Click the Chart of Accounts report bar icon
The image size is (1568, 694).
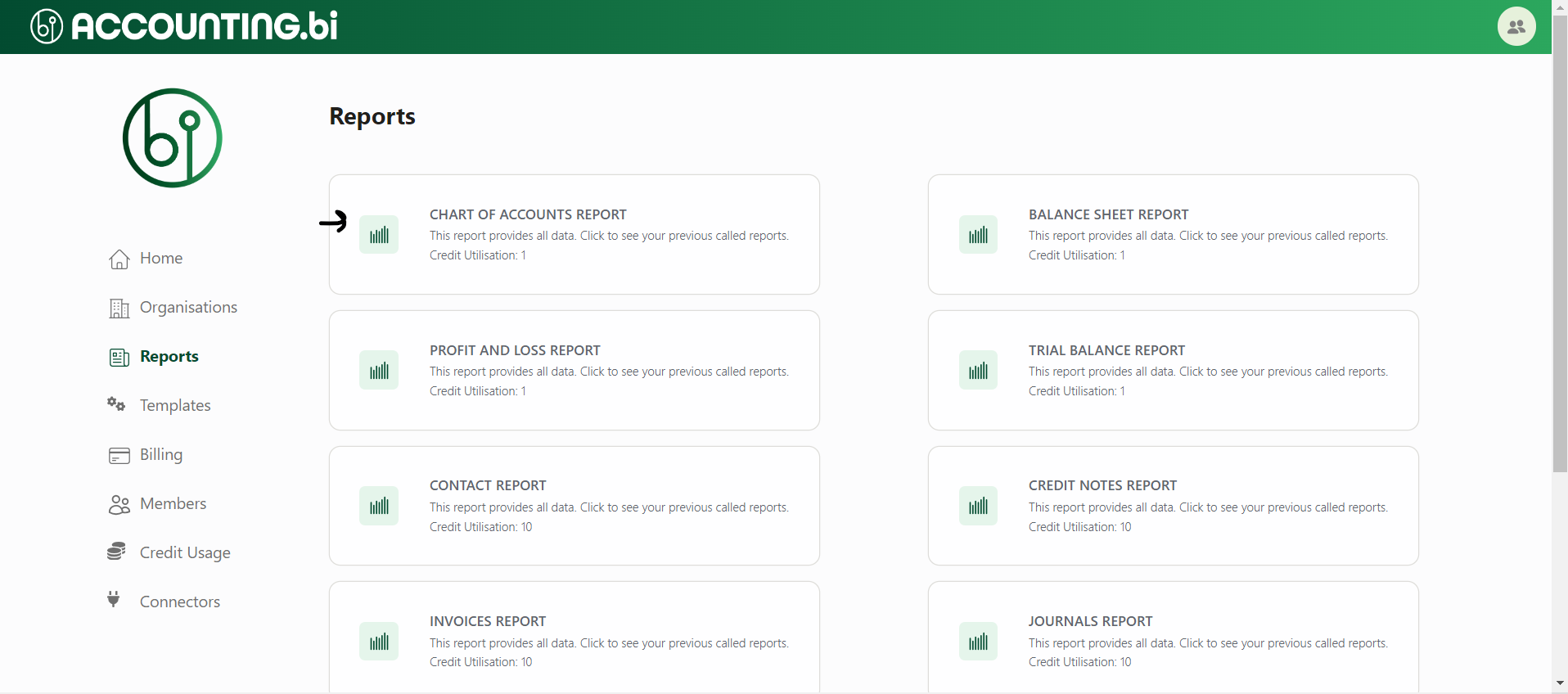click(379, 235)
